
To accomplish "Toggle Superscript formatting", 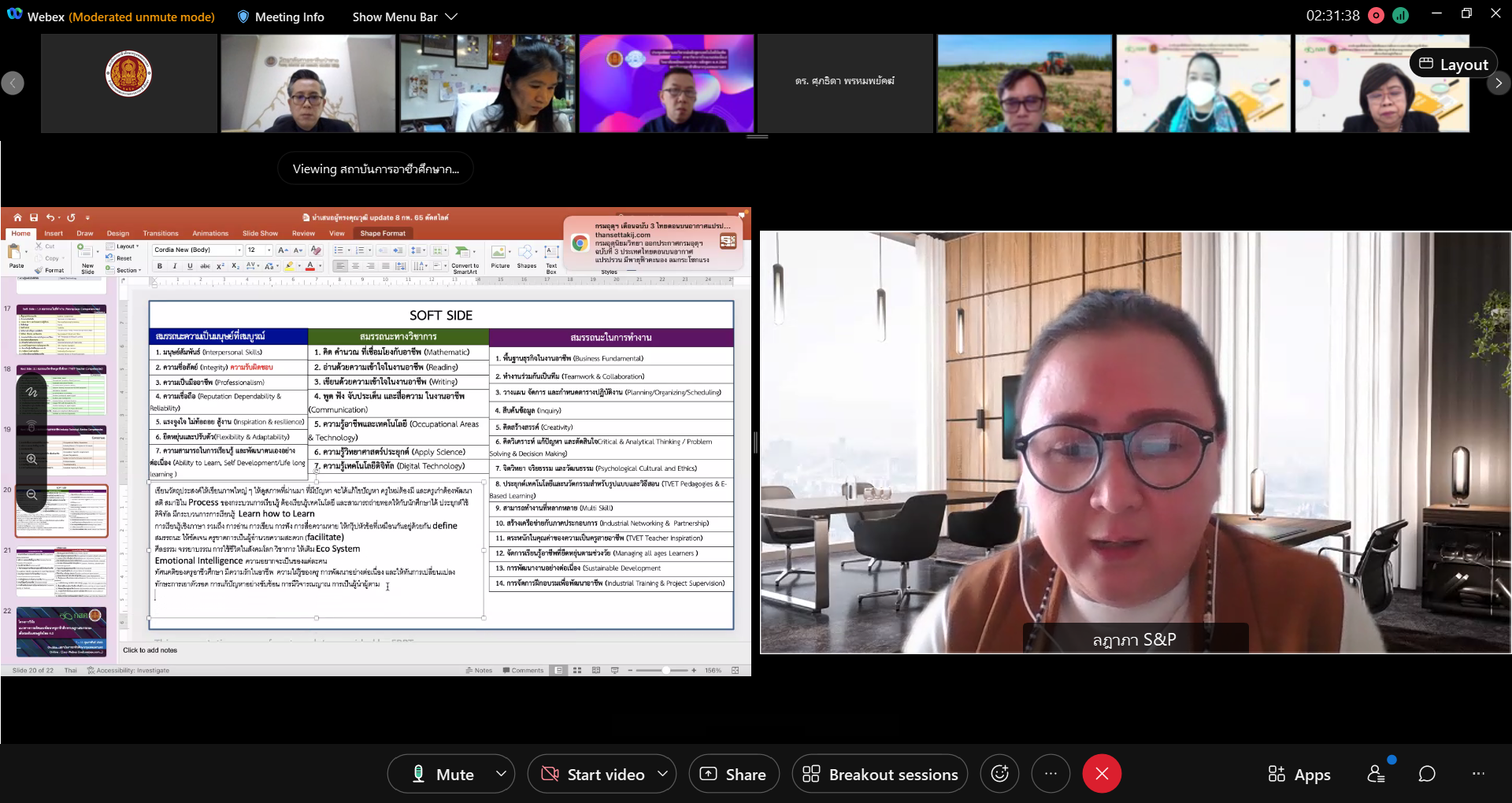I will [x=220, y=266].
